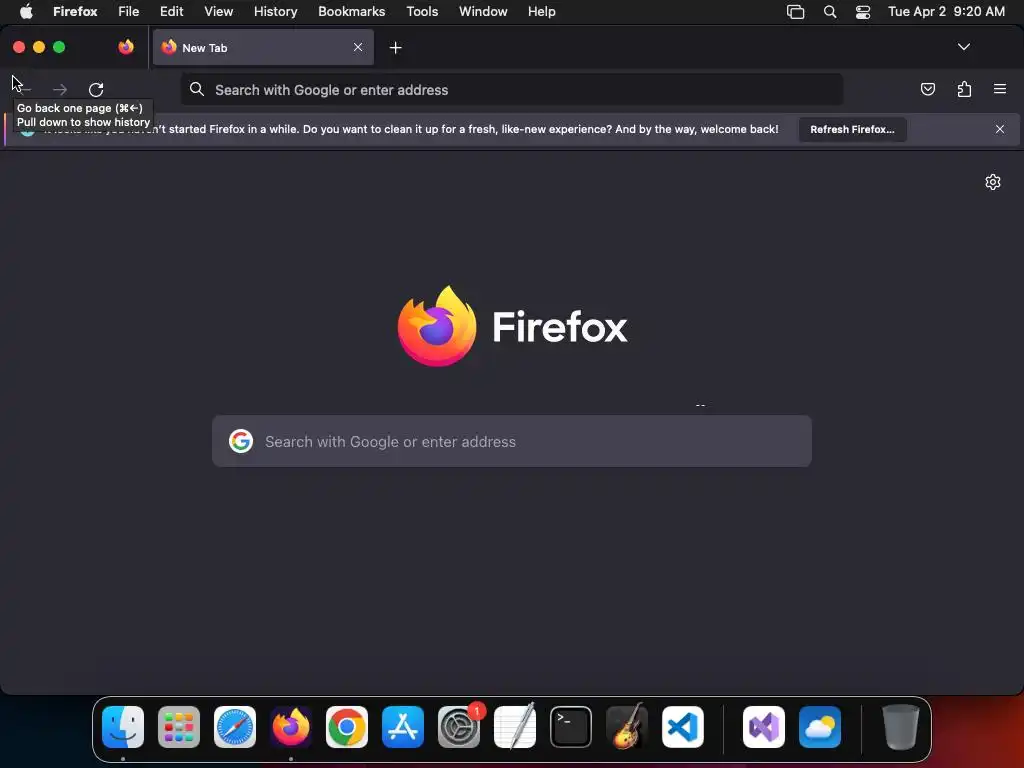Open Finder from the Dock
The image size is (1024, 768).
pyautogui.click(x=123, y=727)
